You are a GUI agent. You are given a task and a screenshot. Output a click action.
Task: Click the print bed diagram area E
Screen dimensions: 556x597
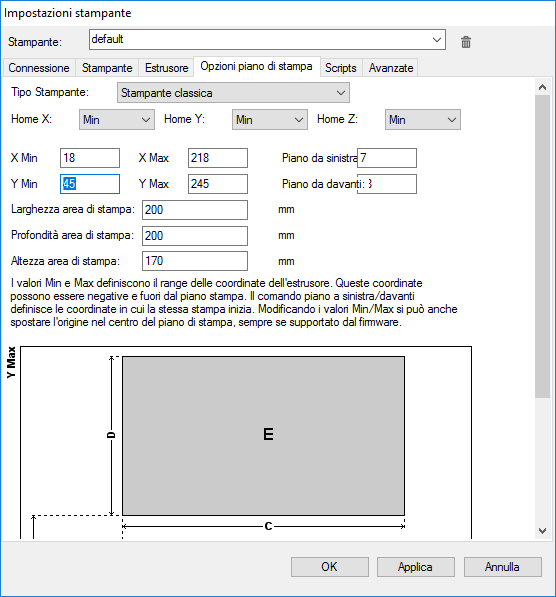click(264, 436)
